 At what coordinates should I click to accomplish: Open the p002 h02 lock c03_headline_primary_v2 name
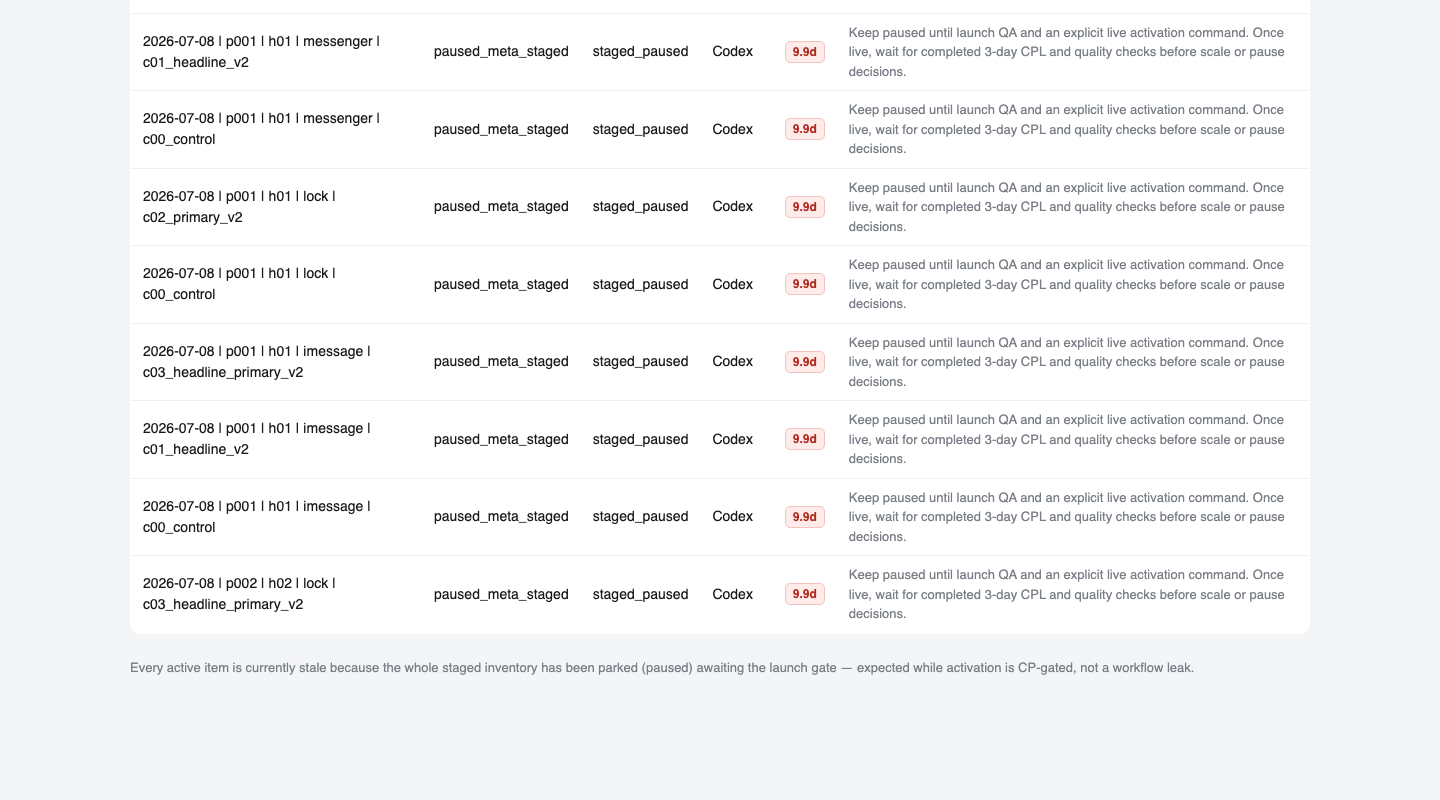(x=239, y=594)
